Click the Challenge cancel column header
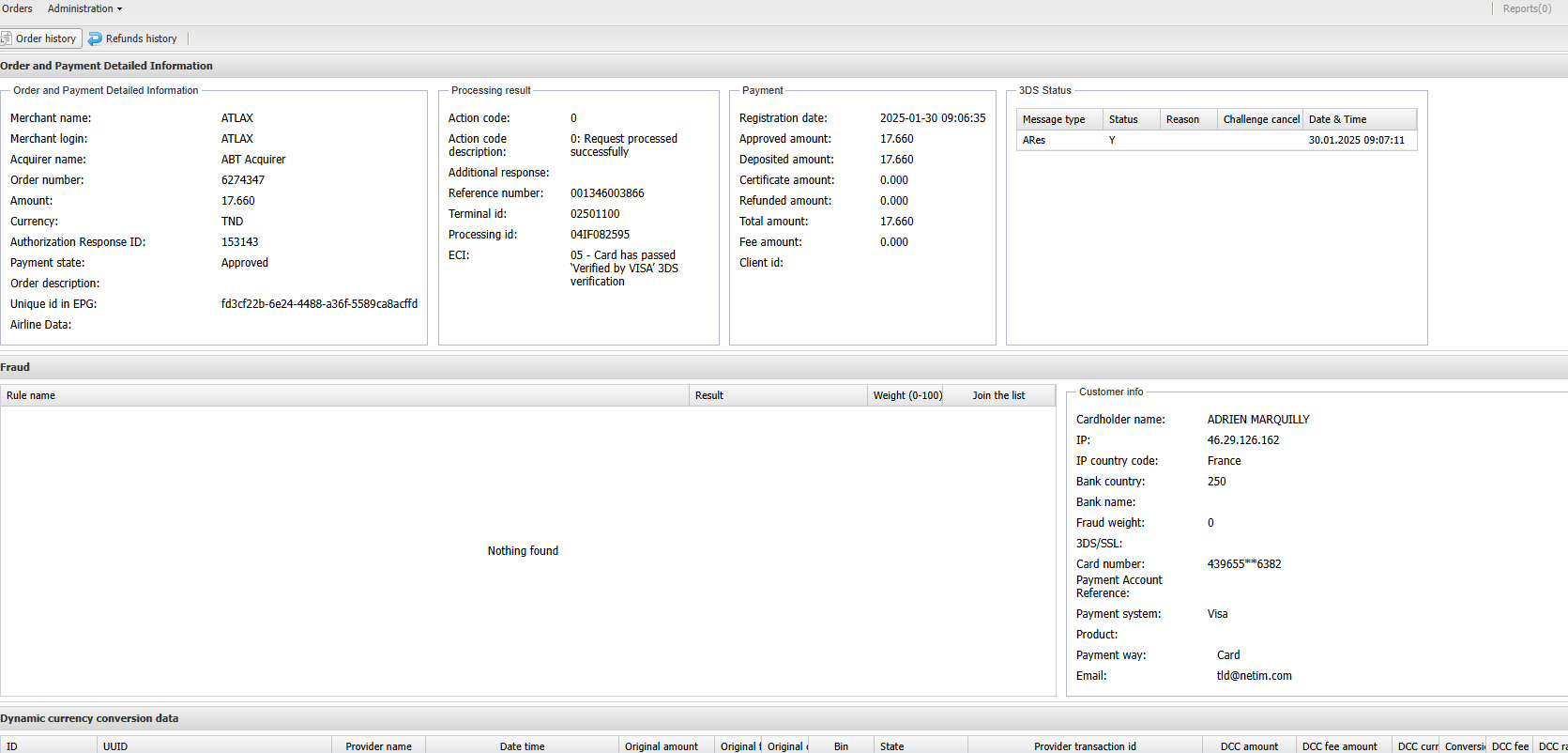 coord(1261,119)
